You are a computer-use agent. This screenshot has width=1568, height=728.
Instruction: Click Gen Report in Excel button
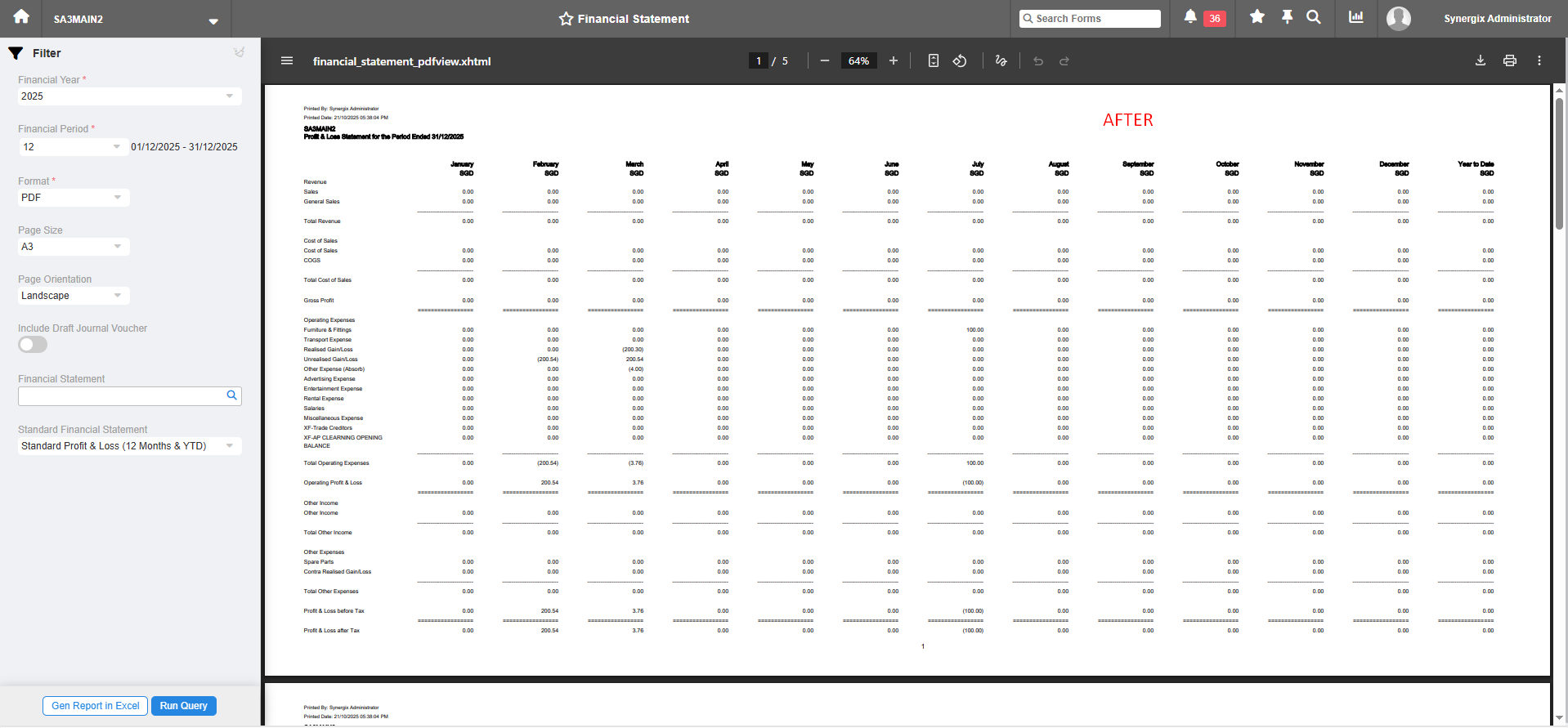(x=95, y=706)
